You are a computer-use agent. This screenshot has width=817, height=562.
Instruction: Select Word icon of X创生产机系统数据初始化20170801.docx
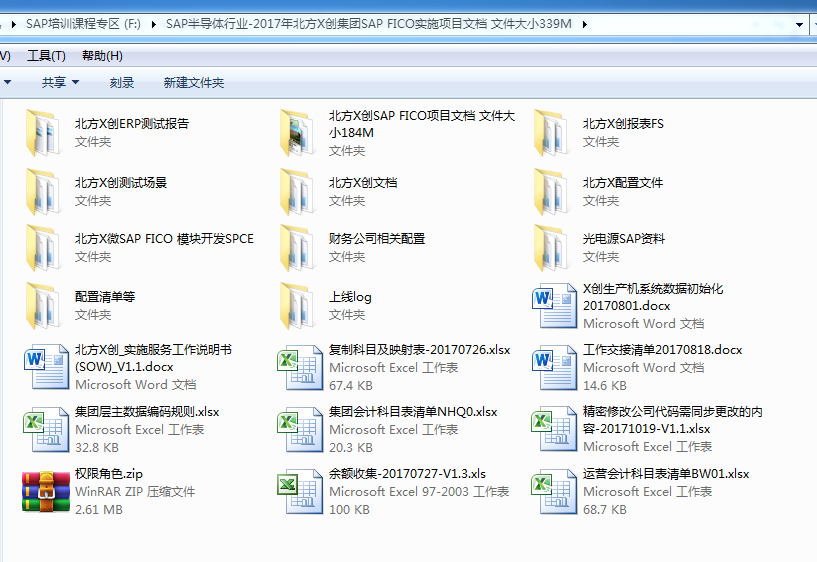(554, 306)
